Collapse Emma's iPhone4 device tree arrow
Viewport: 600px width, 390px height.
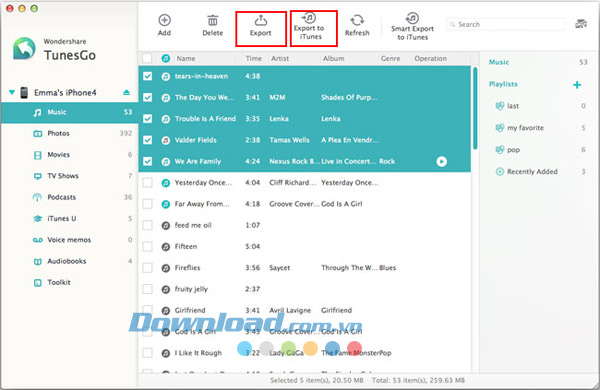(12, 93)
